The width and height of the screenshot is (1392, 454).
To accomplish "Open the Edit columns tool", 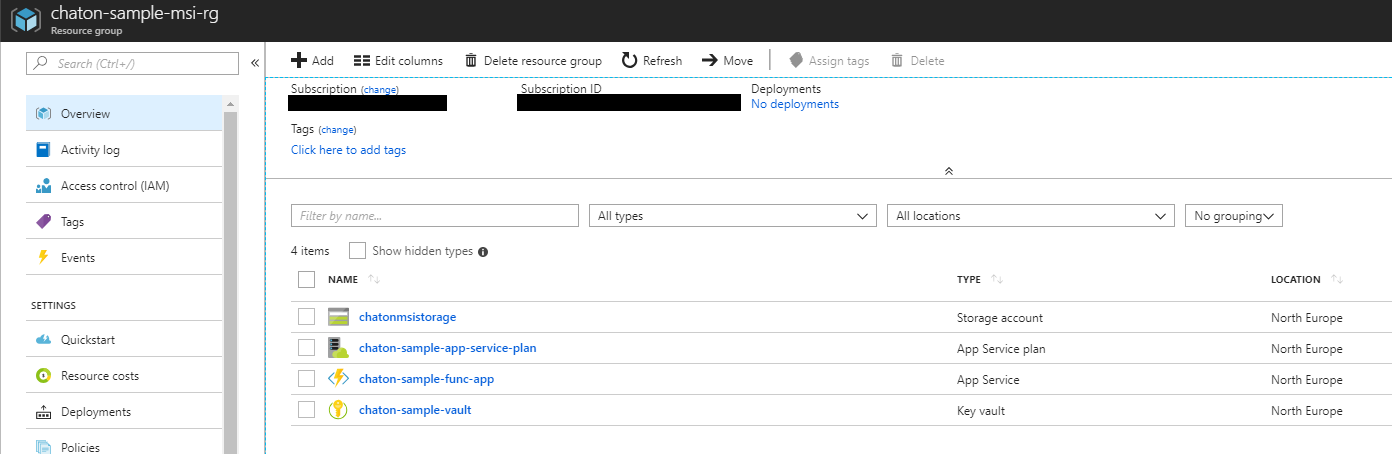I will pos(398,61).
